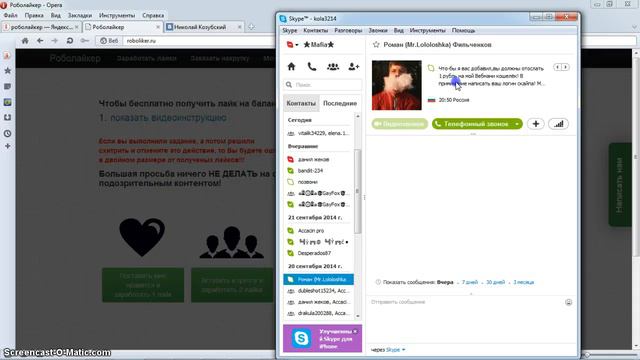Open the Skype Home icon
The image size is (640, 360).
click(291, 67)
